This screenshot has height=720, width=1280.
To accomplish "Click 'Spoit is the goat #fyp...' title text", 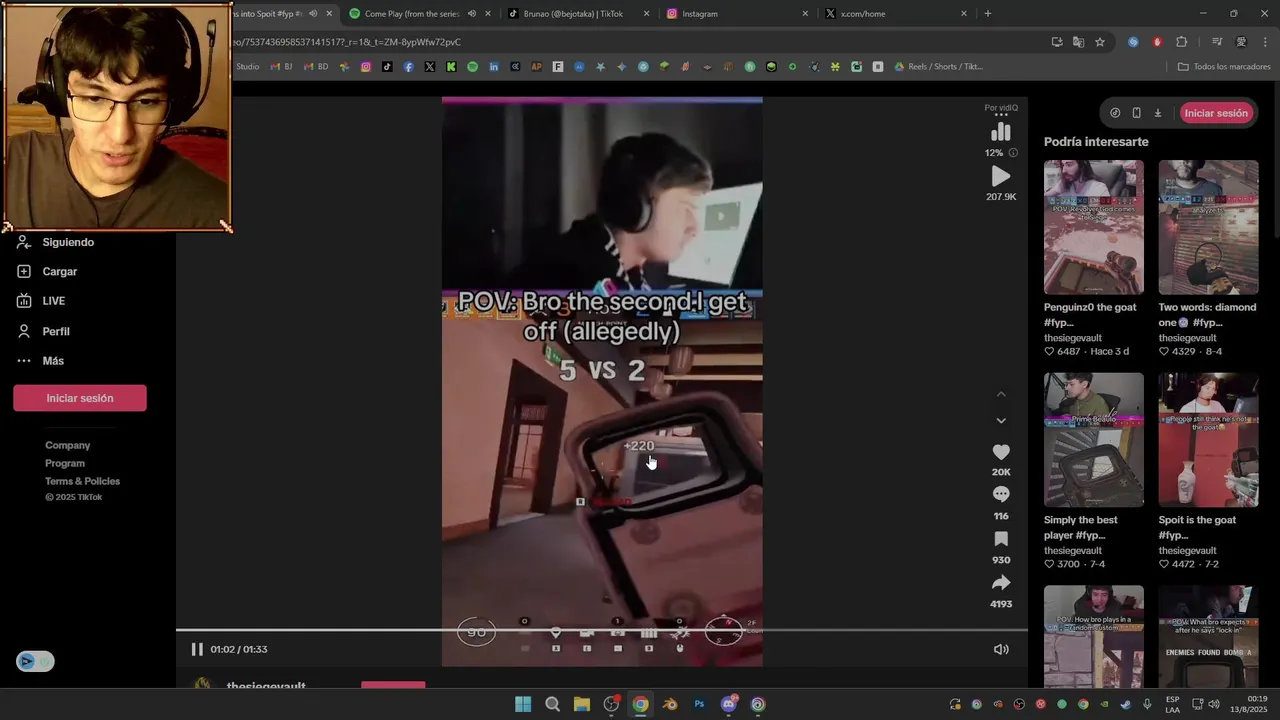I will click(x=1197, y=528).
